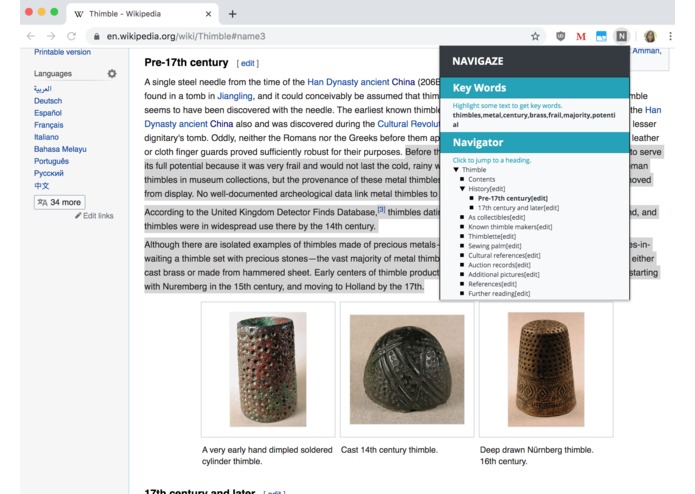Open the Cast 14th century thimble image
This screenshot has width=695, height=494.
pyautogui.click(x=407, y=370)
